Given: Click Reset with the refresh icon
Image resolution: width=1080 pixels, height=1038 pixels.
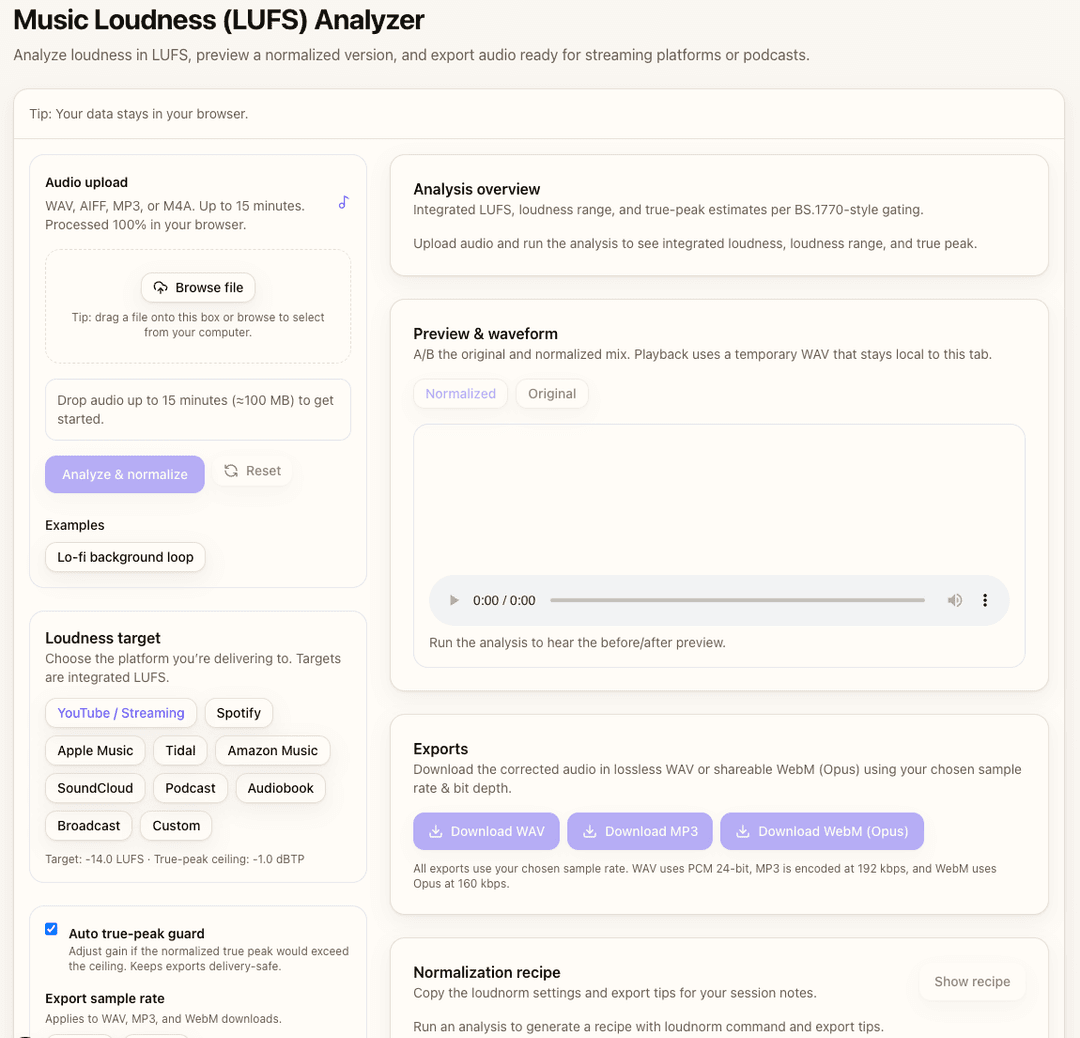Looking at the screenshot, I should click(252, 471).
